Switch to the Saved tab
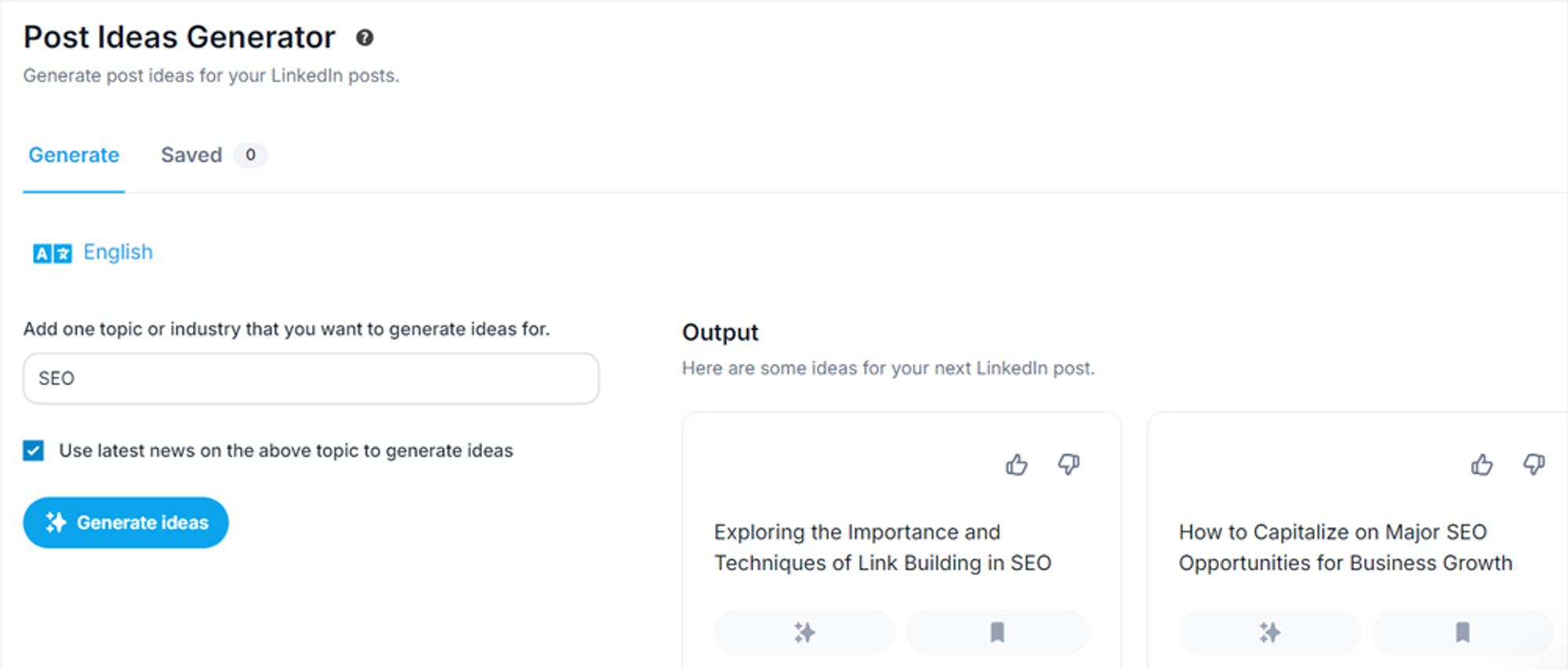Image resolution: width=1568 pixels, height=670 pixels. (191, 155)
